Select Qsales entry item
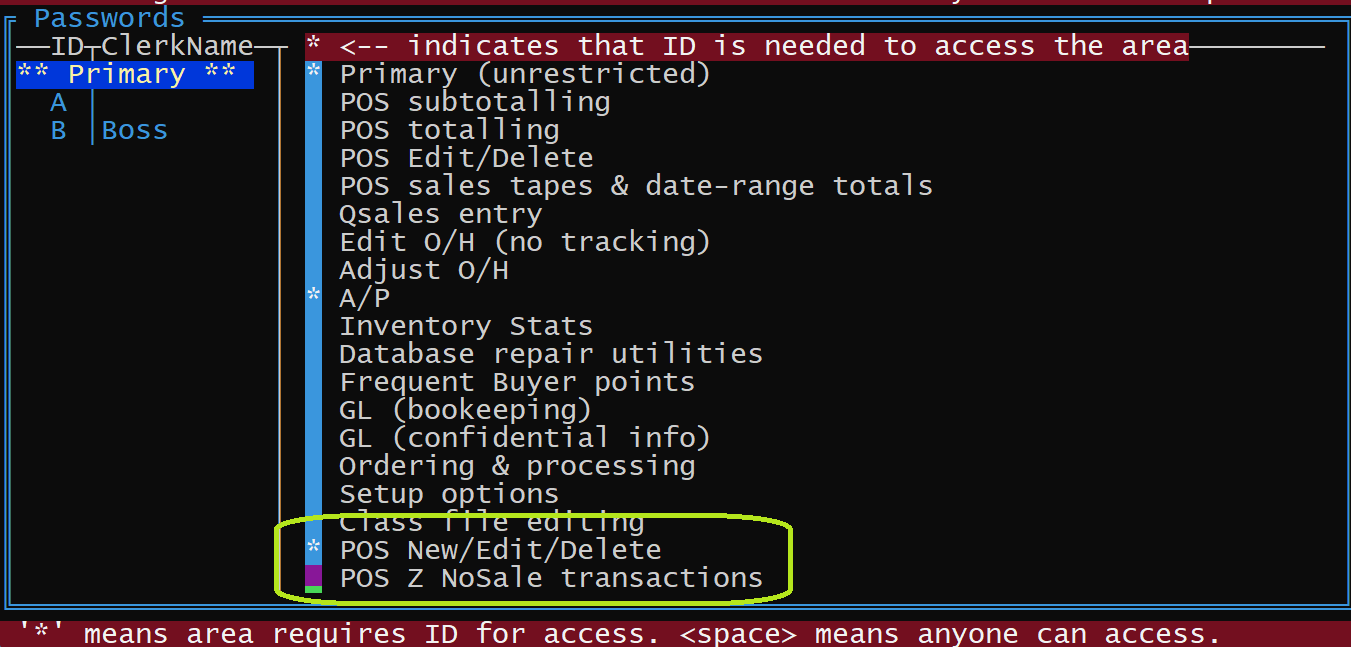The width and height of the screenshot is (1351, 647). (440, 215)
